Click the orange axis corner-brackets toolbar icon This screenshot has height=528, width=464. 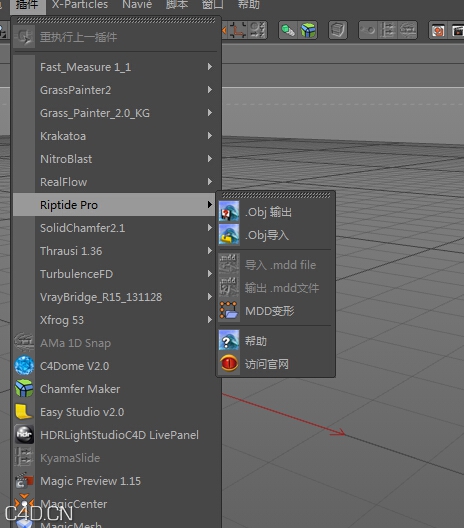tap(238, 31)
